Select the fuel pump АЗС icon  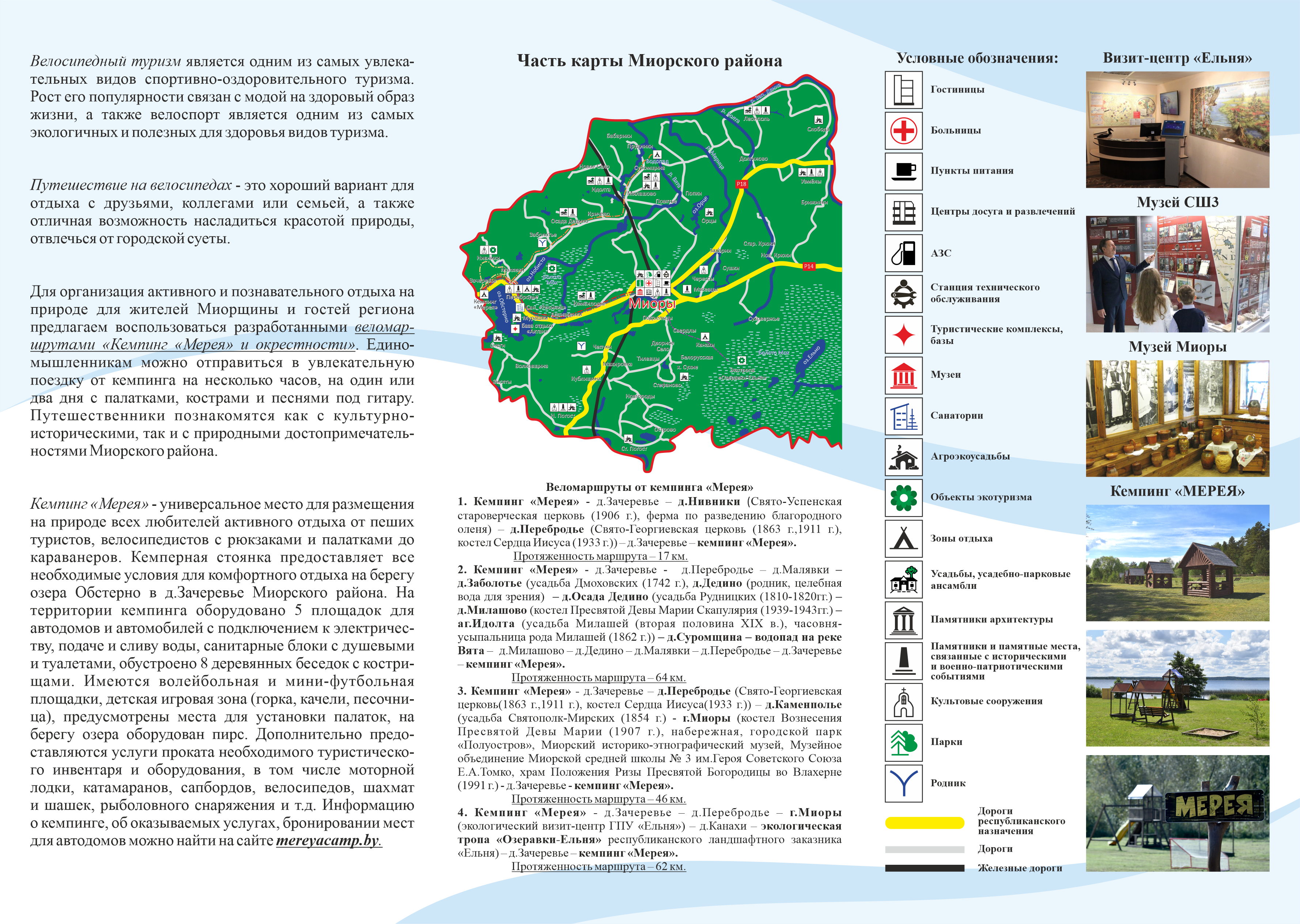point(903,253)
